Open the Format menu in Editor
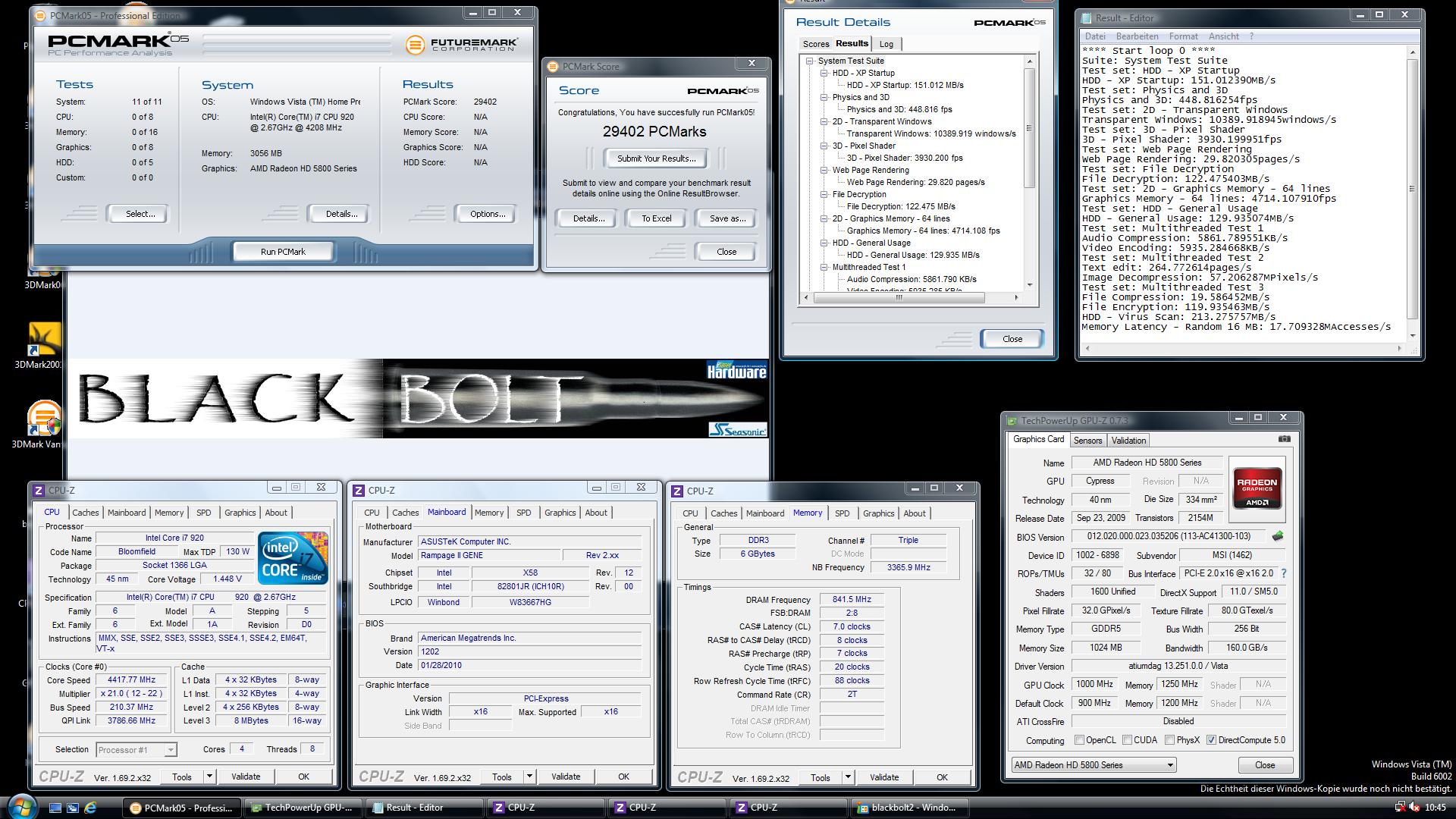Image resolution: width=1456 pixels, height=819 pixels. tap(1183, 36)
